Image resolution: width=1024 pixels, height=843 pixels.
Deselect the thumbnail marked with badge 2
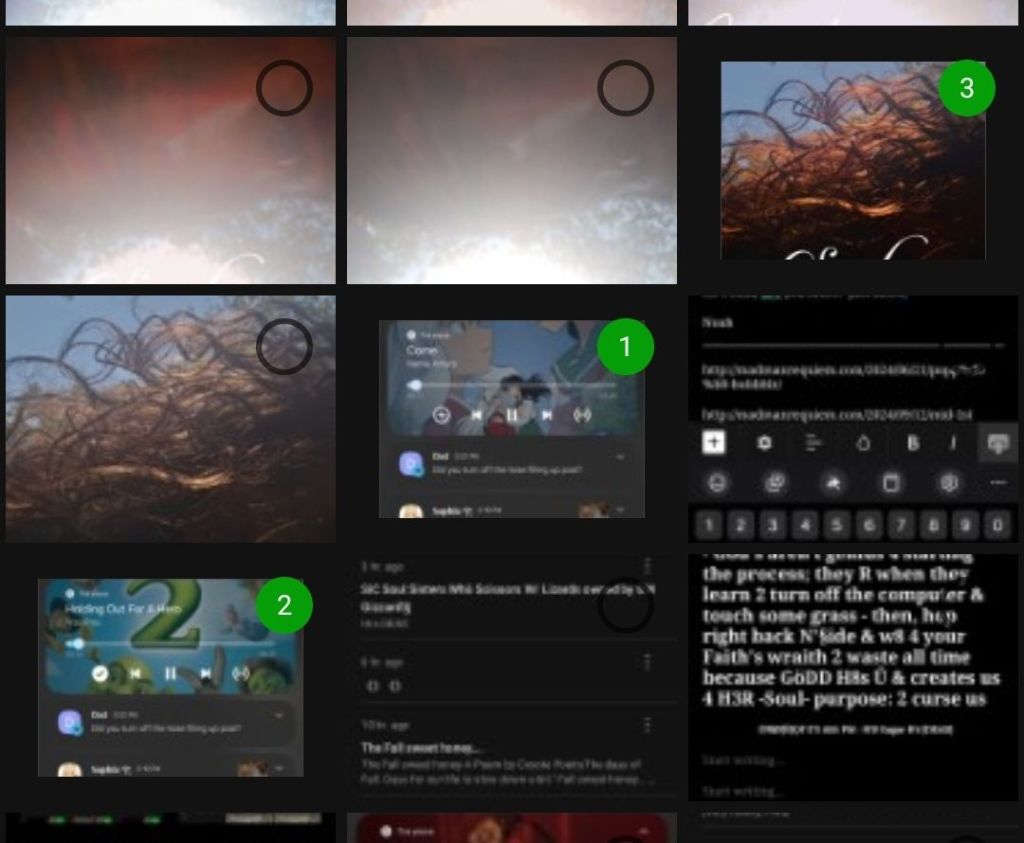pos(284,606)
